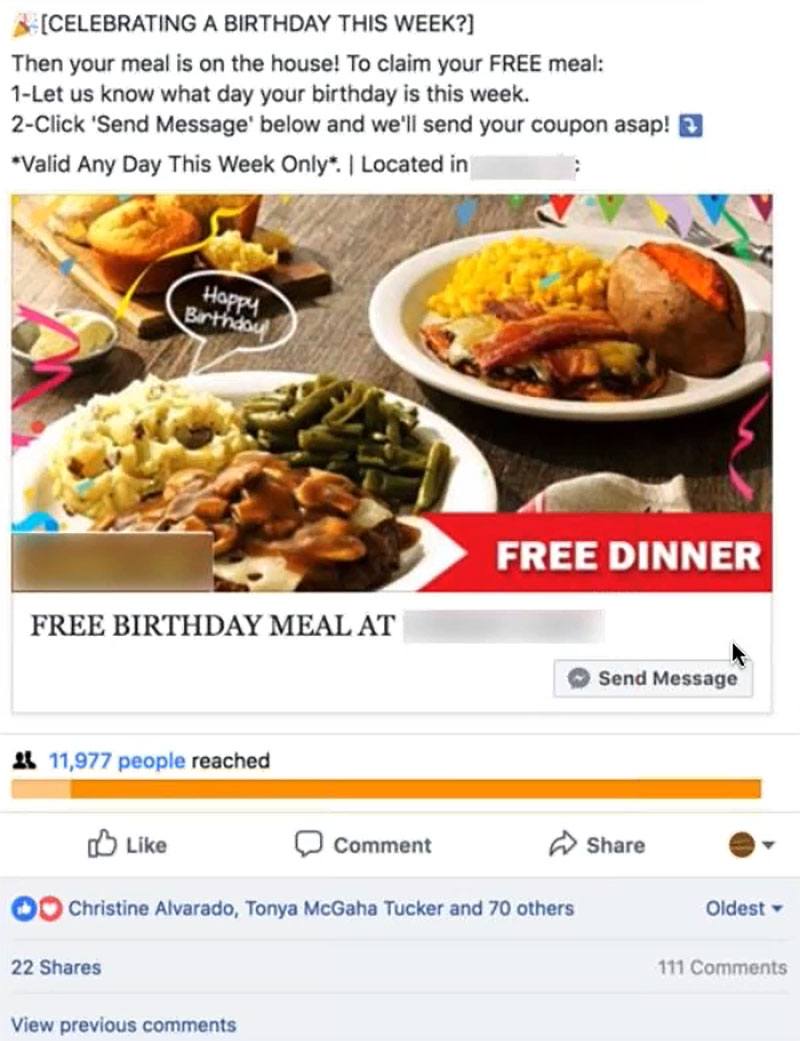800x1041 pixels.
Task: Click the Share arrow icon
Action: click(x=563, y=844)
